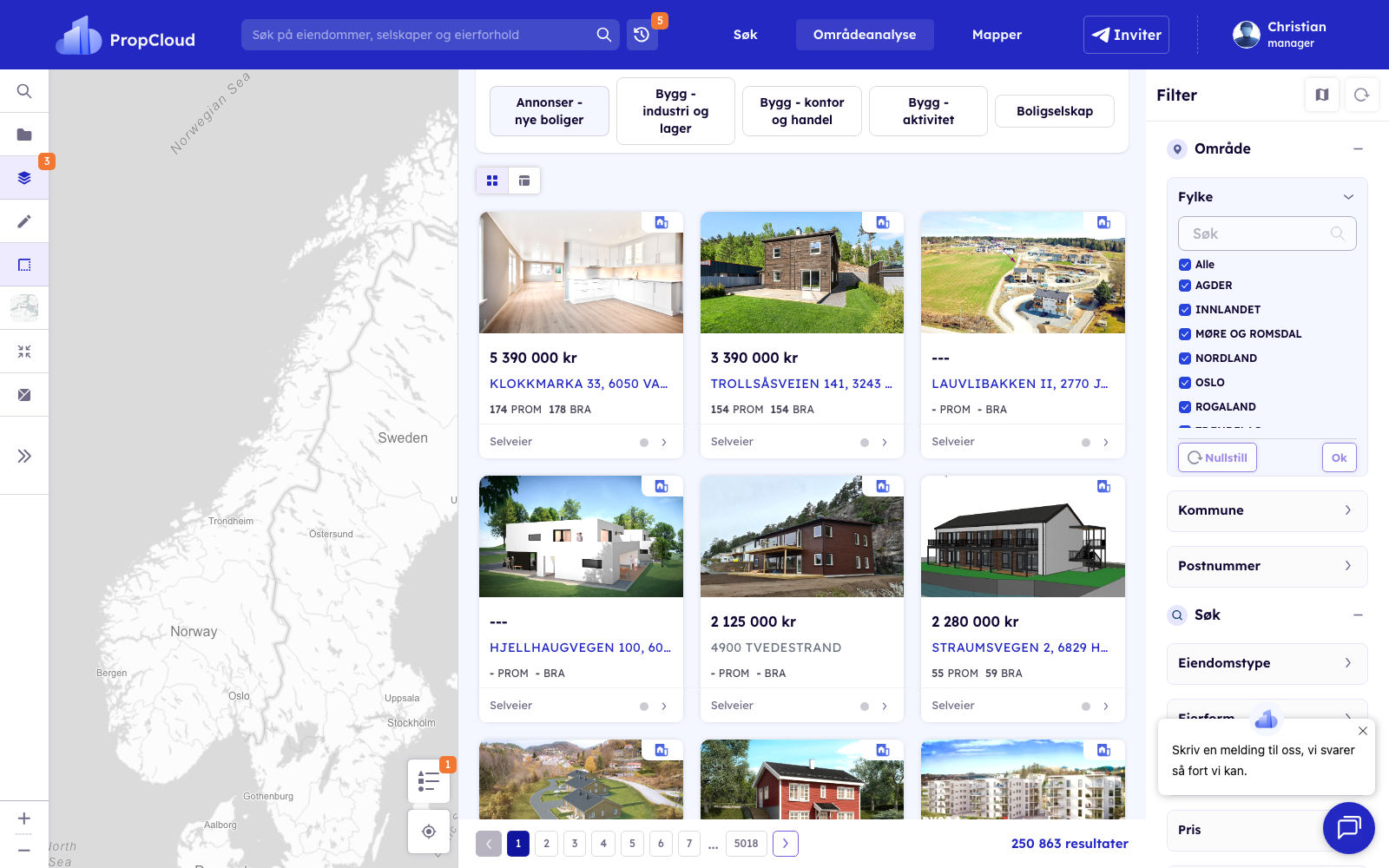Open the chat bubble button
This screenshot has height=868, width=1389.
(x=1349, y=828)
